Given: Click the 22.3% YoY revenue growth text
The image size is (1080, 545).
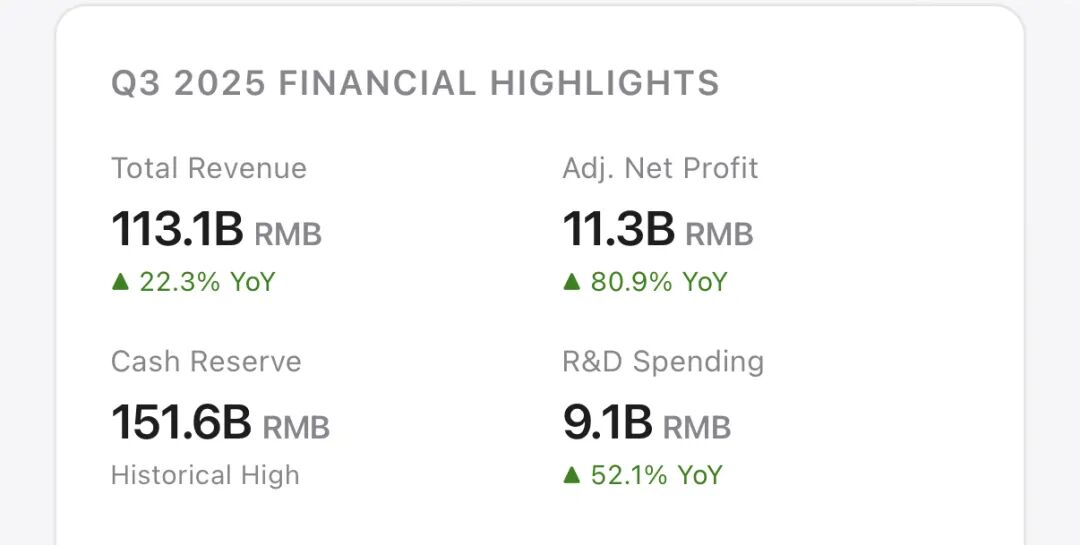Looking at the screenshot, I should [207, 282].
